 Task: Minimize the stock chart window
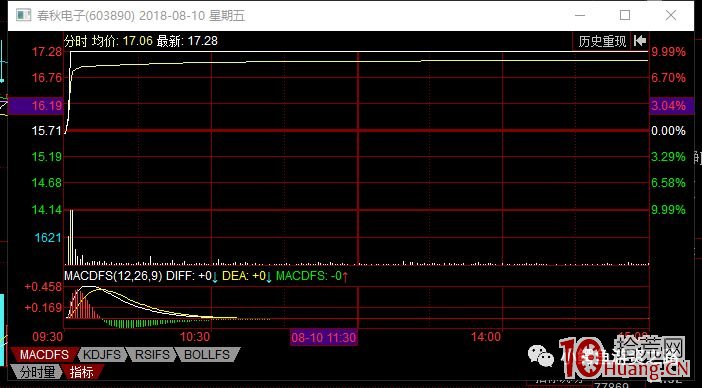pyautogui.click(x=580, y=15)
